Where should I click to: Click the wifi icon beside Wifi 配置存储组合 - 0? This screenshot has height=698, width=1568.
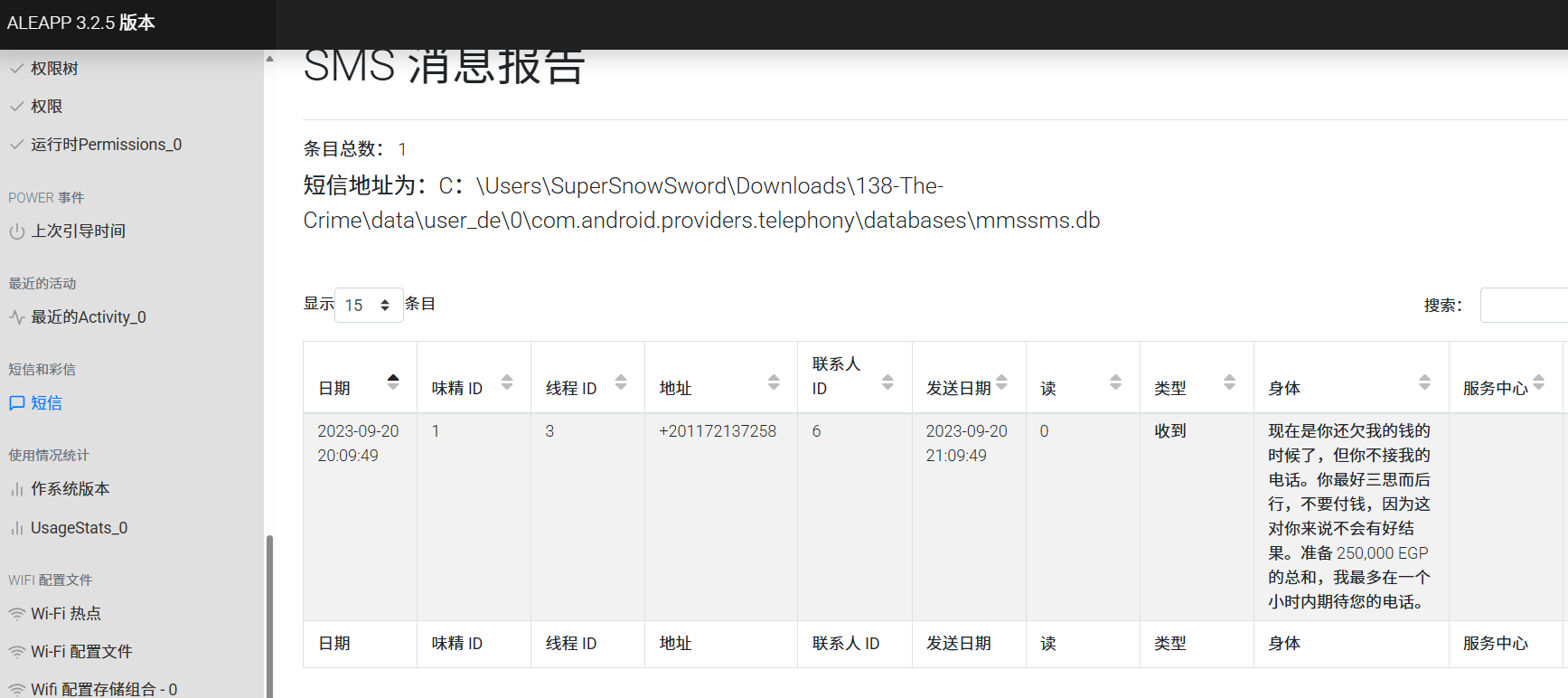(x=16, y=689)
